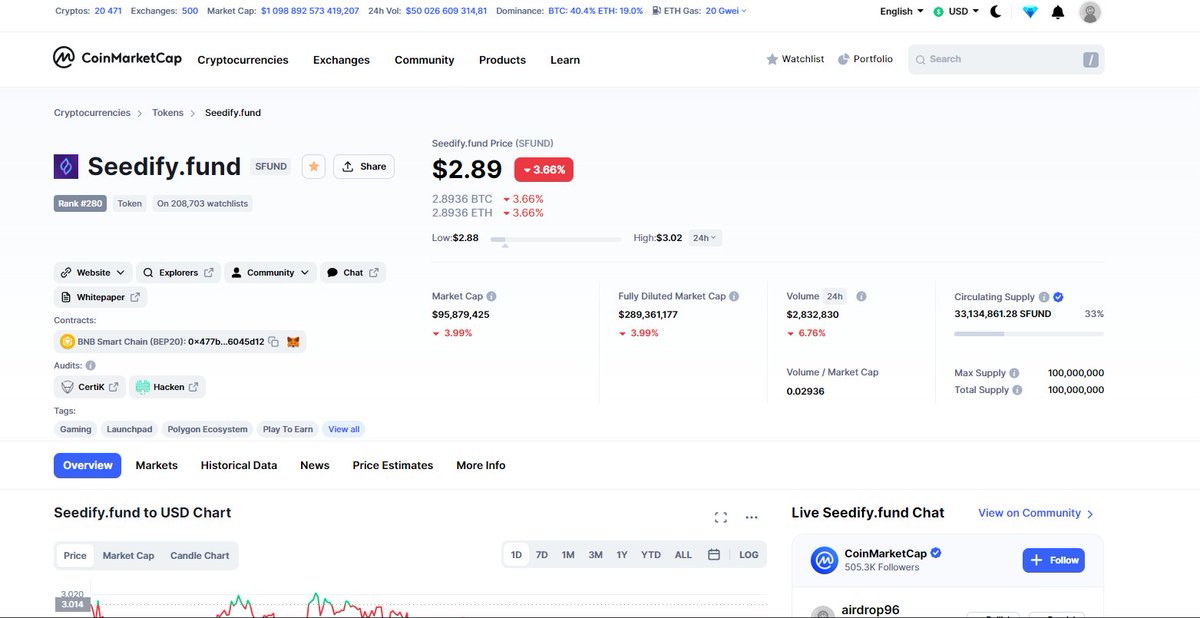
Task: Click Fully Diluted Market Cap info icon
Action: coord(734,297)
